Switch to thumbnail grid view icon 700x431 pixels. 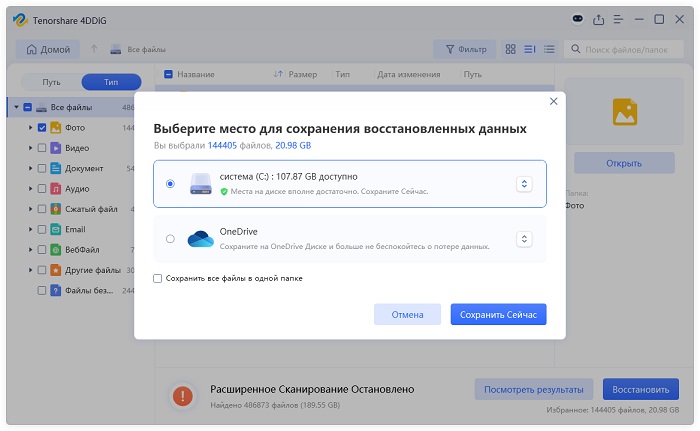tap(510, 49)
